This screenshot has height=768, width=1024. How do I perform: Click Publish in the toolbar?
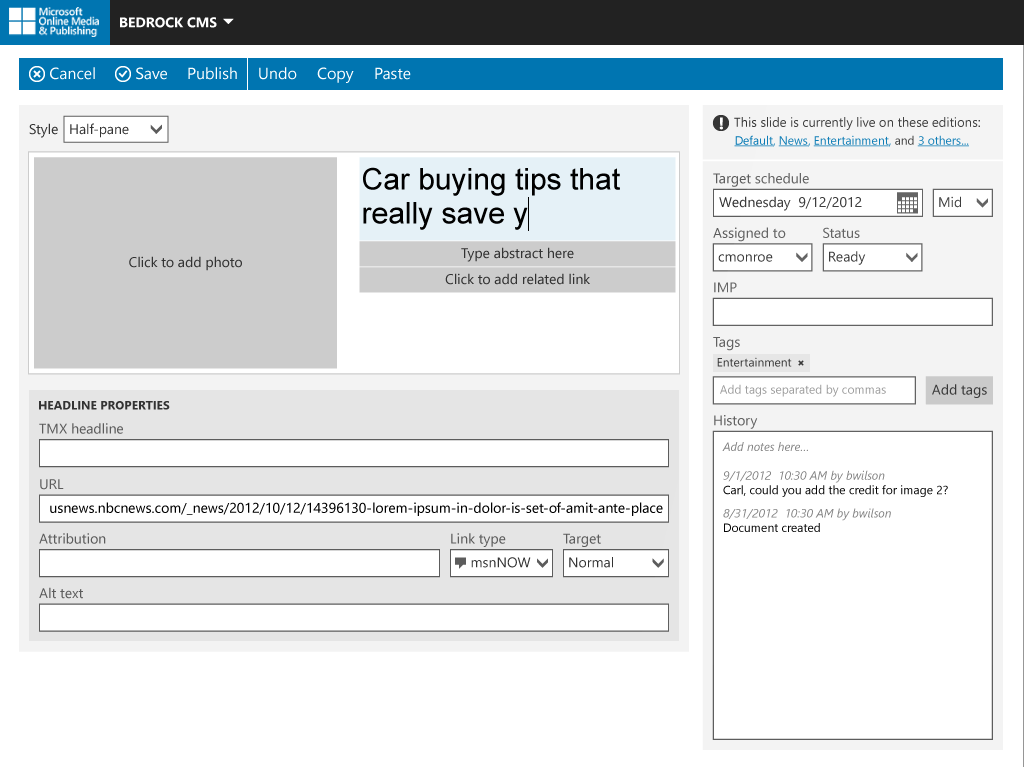212,74
